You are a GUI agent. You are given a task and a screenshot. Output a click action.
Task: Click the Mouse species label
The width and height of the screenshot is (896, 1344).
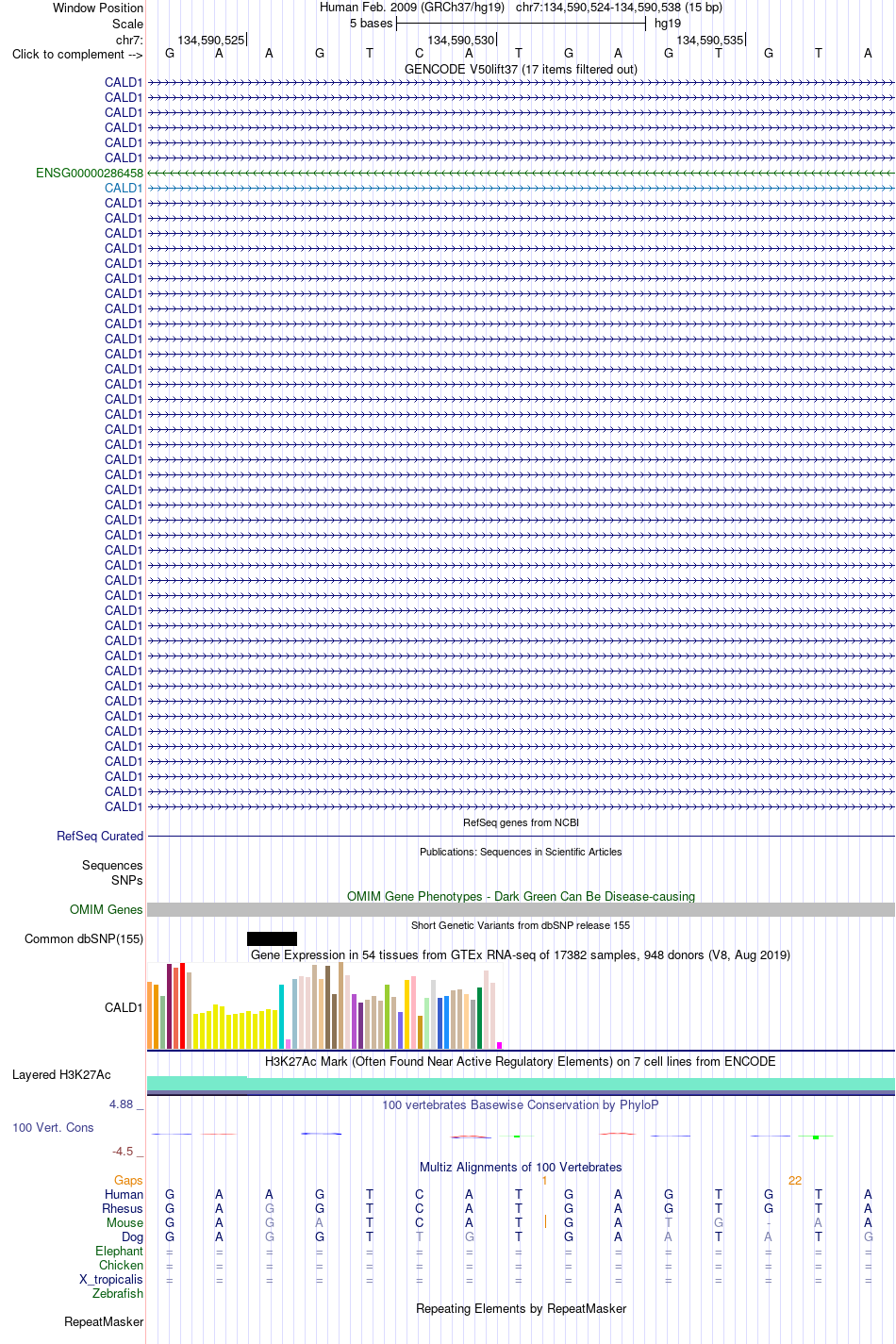(124, 1222)
